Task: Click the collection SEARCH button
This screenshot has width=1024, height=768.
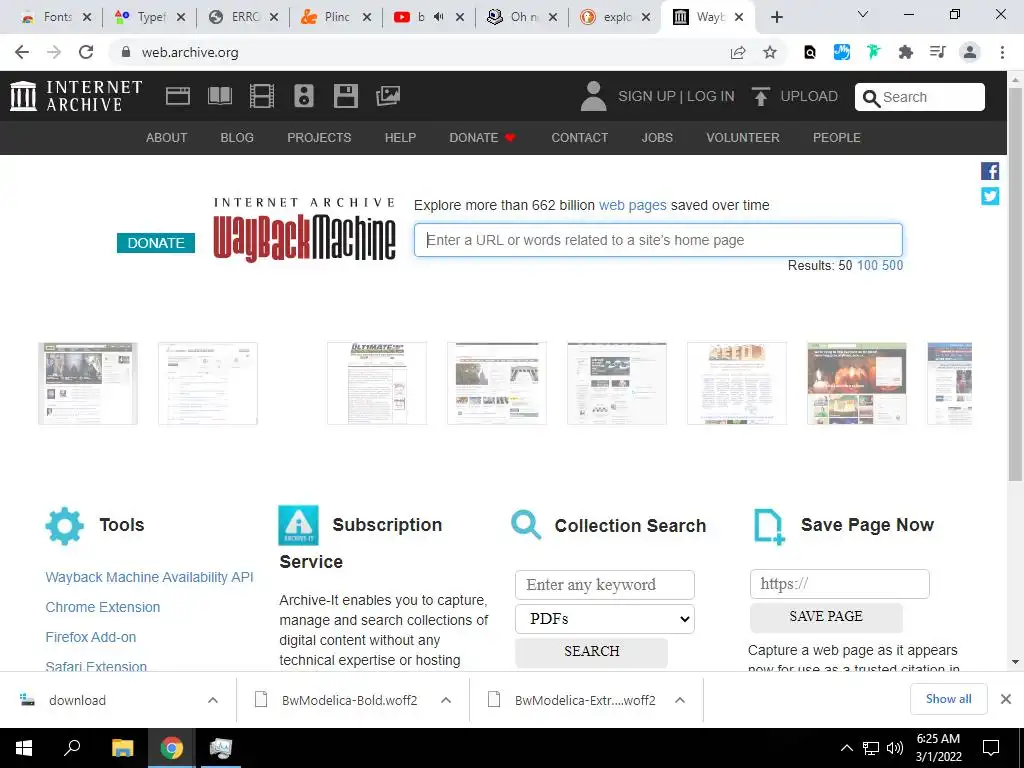Action: coord(592,652)
